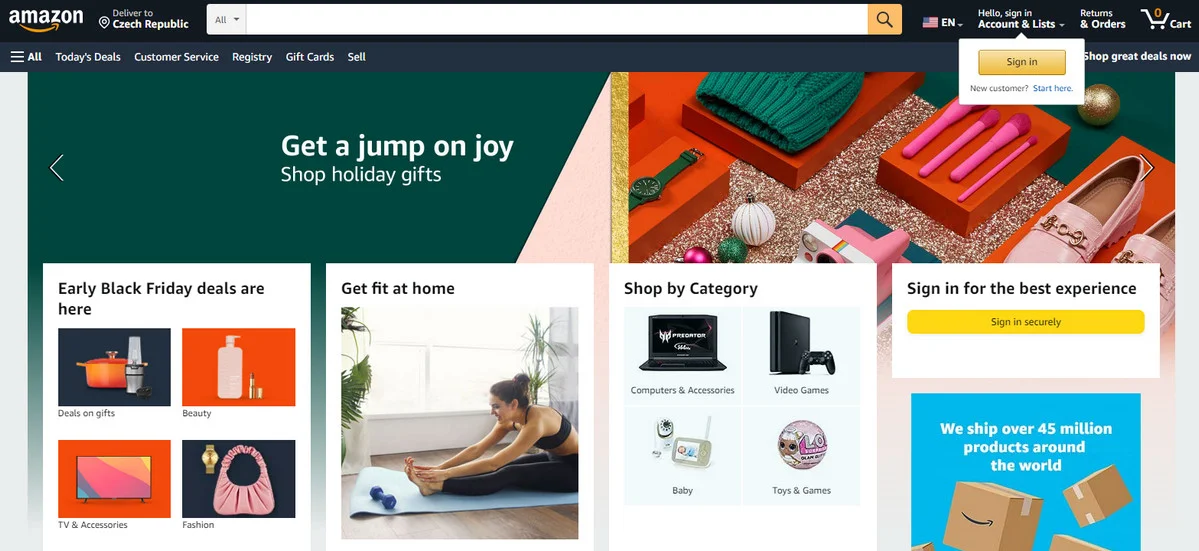Open Today's Deals in navigation bar
The width and height of the screenshot is (1199, 551).
(x=88, y=57)
